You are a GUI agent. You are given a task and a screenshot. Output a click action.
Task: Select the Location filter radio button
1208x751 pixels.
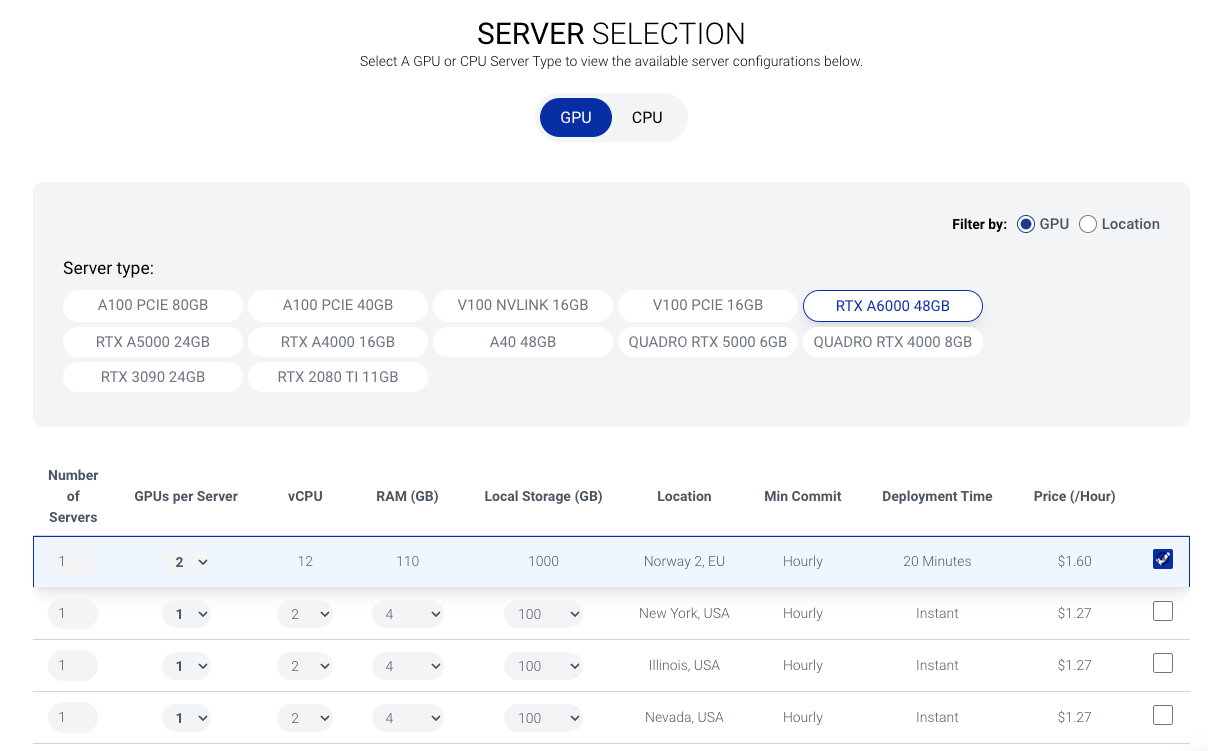coord(1088,224)
